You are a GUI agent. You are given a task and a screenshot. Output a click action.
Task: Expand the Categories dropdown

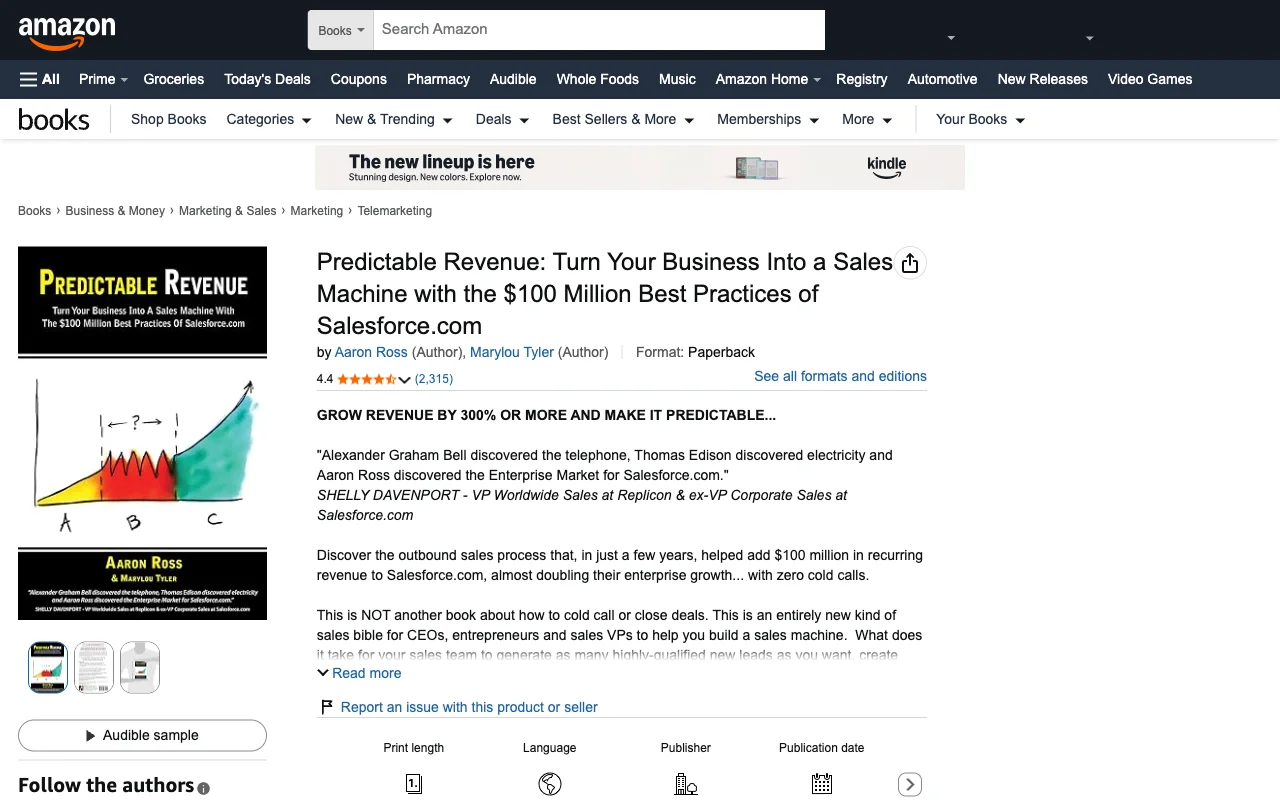[x=269, y=119]
